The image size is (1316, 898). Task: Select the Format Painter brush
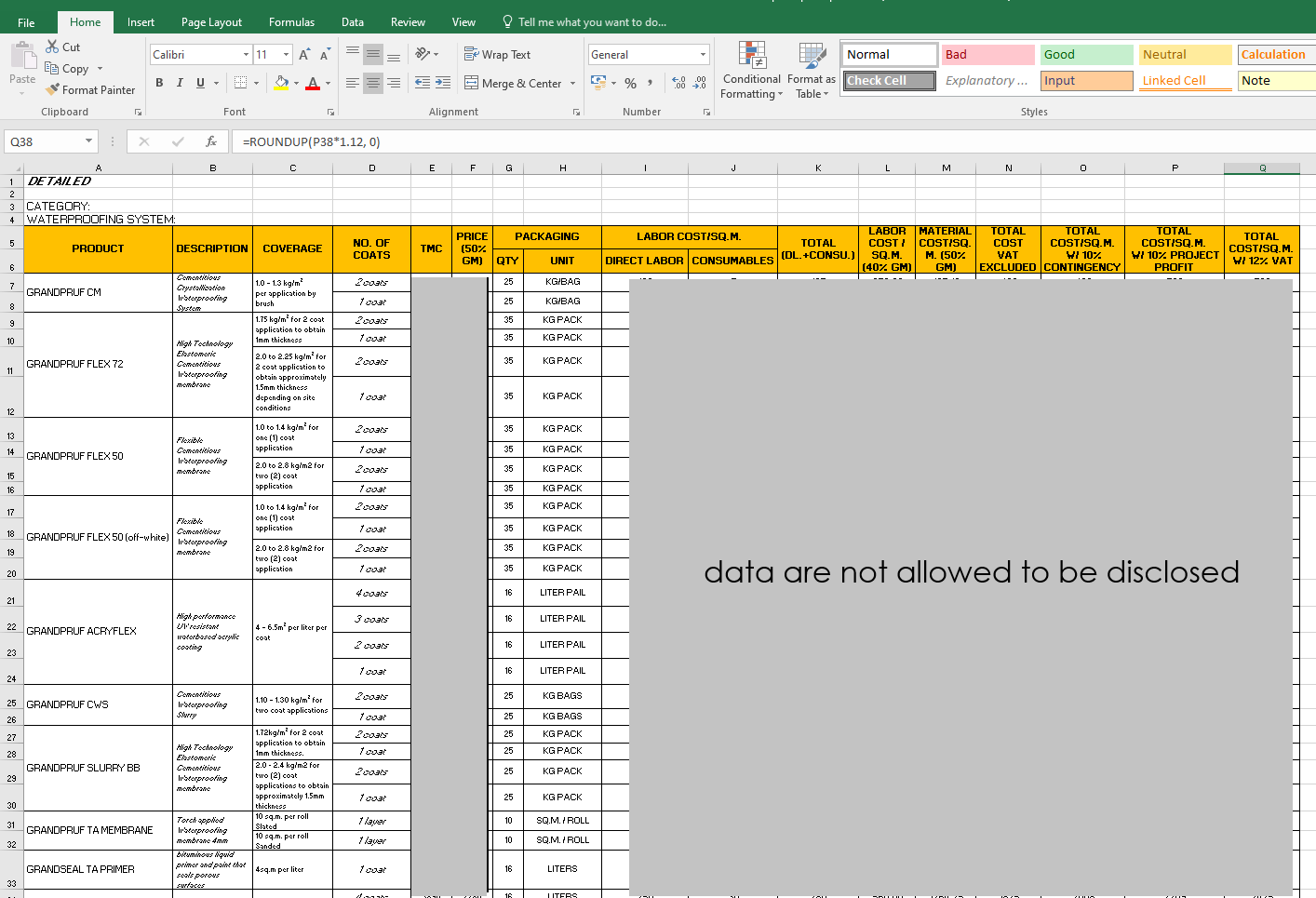tap(52, 89)
